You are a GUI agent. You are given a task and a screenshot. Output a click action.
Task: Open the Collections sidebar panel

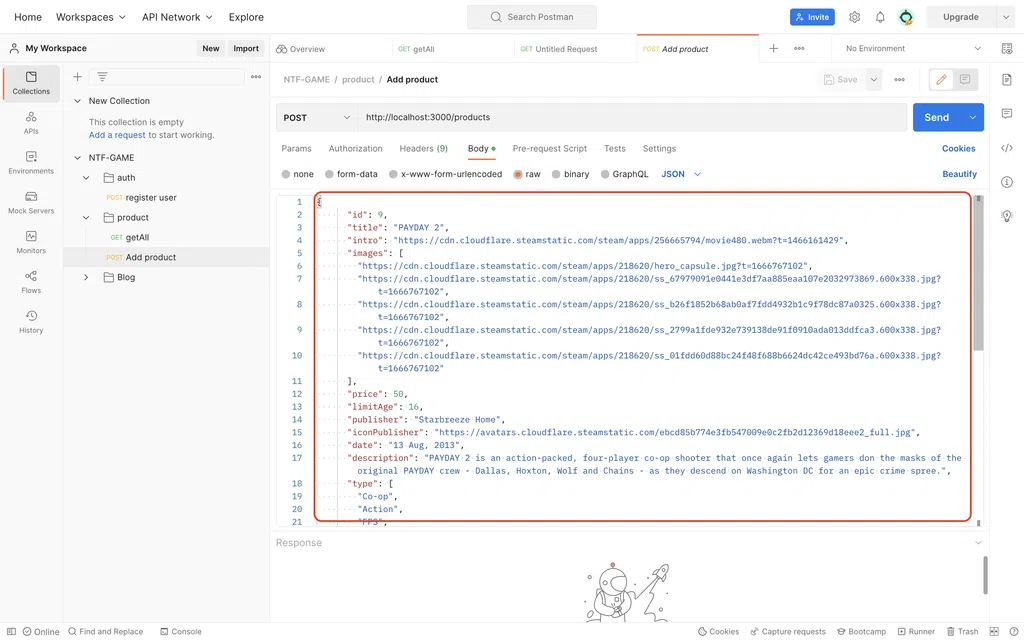tap(31, 83)
